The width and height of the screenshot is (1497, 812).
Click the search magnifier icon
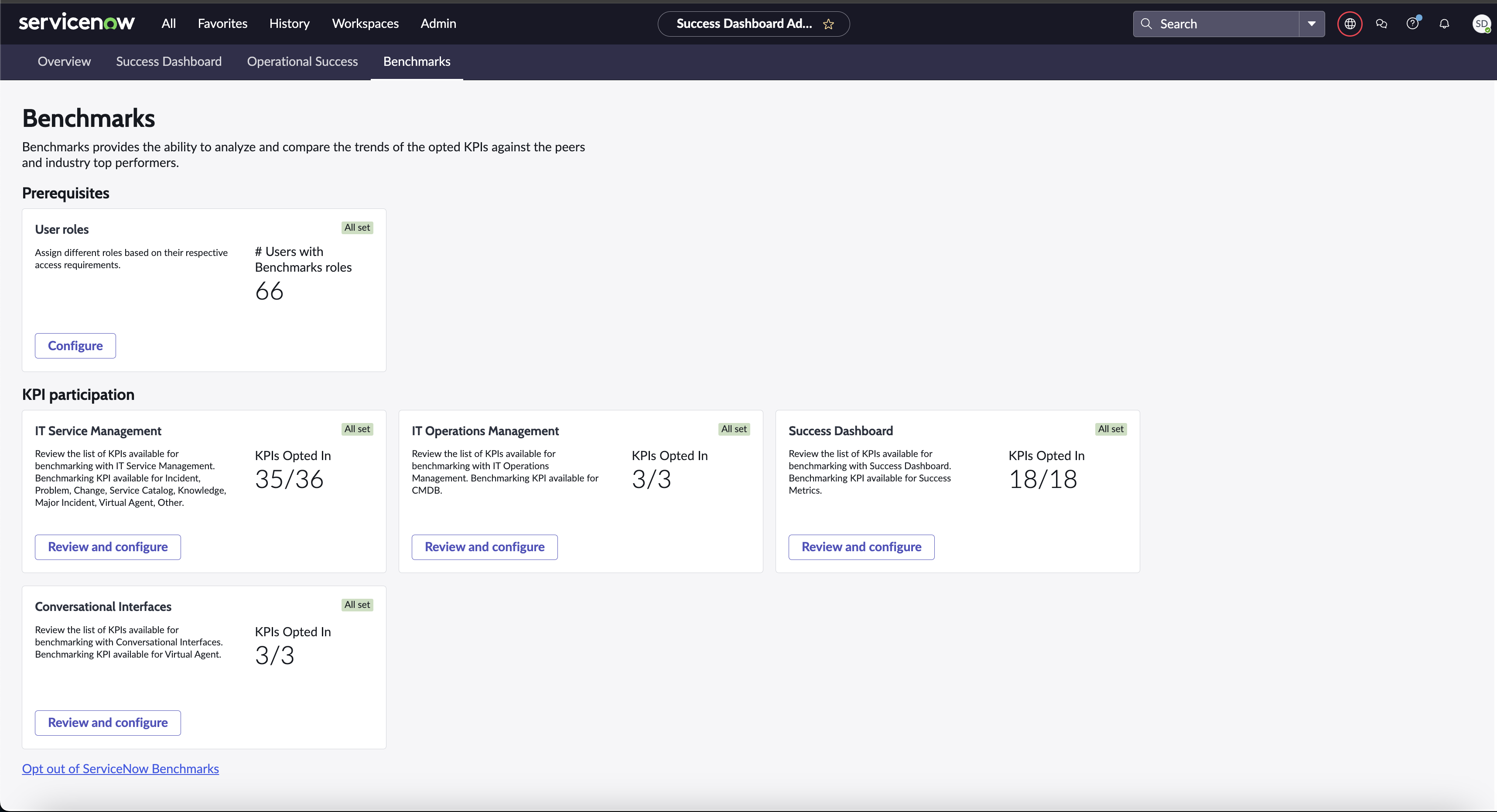coord(1146,24)
